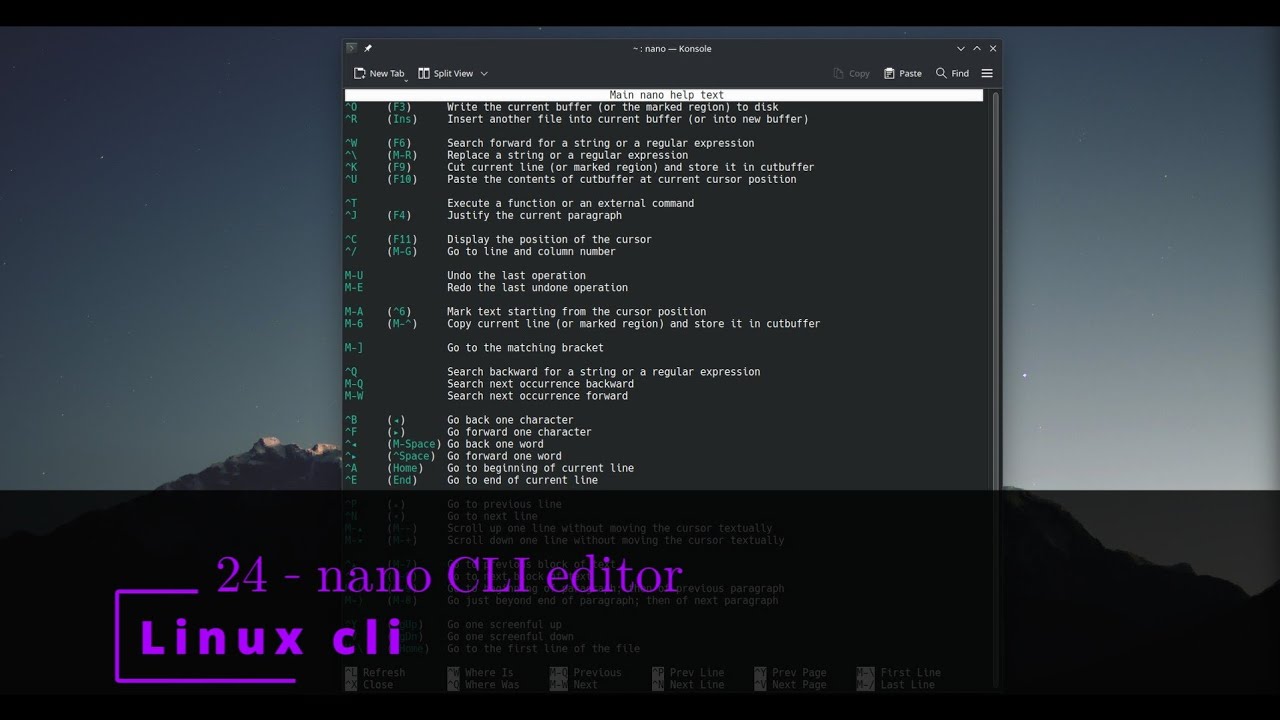Click 'Search next occurrence backward' line
Viewport: 1280px width, 720px height.
coord(540,383)
